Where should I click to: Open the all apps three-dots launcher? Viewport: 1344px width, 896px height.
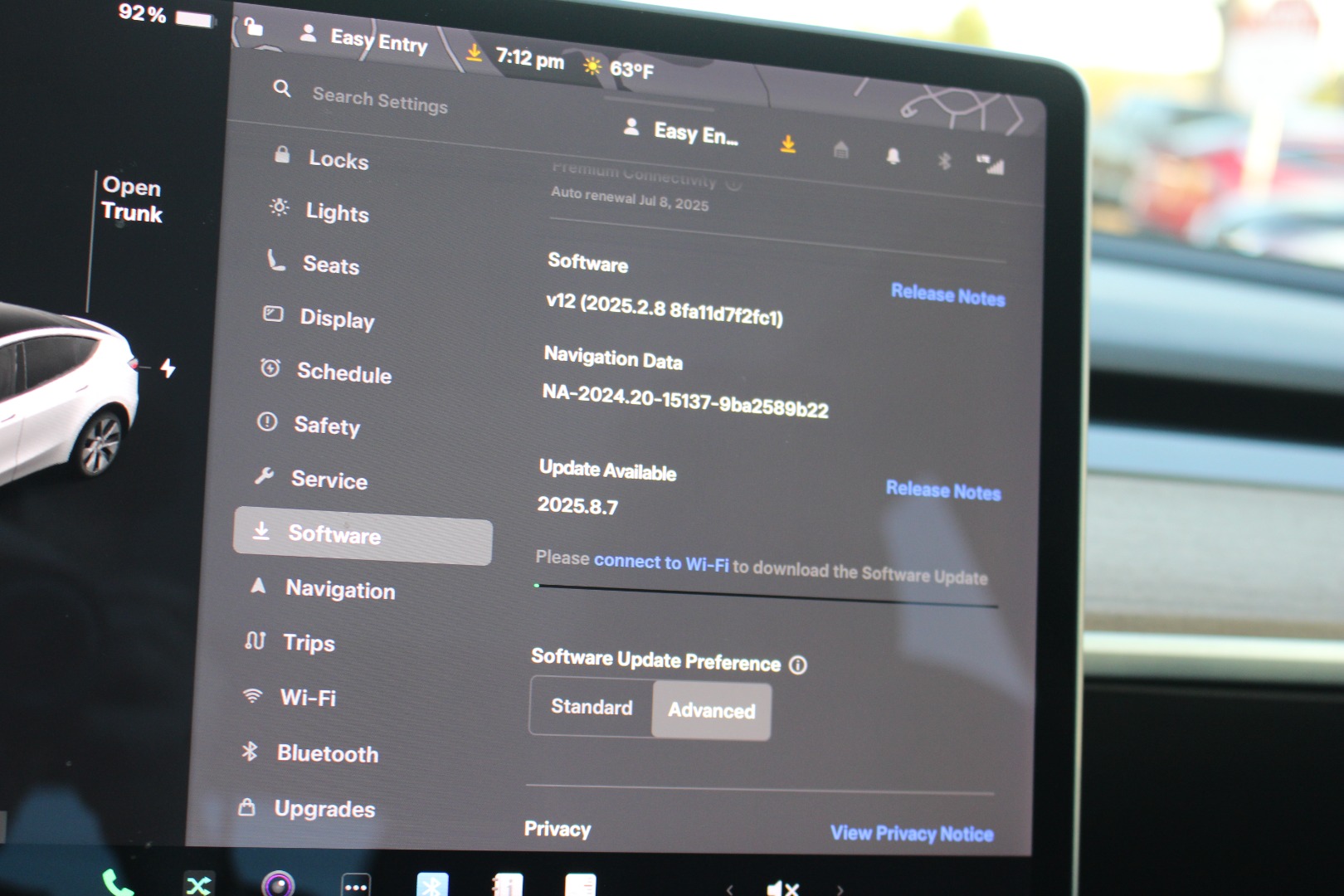tap(356, 886)
